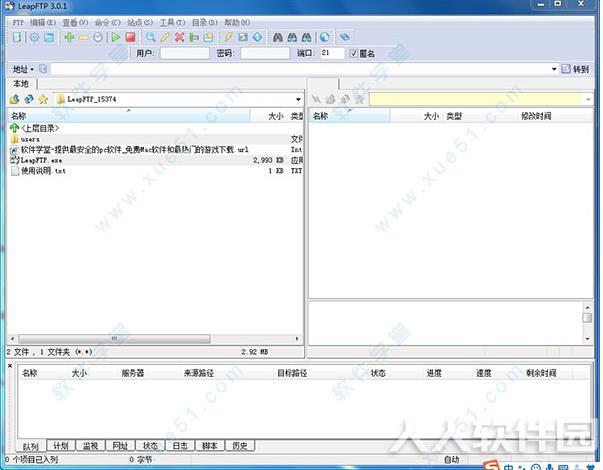The height and width of the screenshot is (470, 603).
Task: Open the remote path dropdown arrow
Action: coord(588,99)
